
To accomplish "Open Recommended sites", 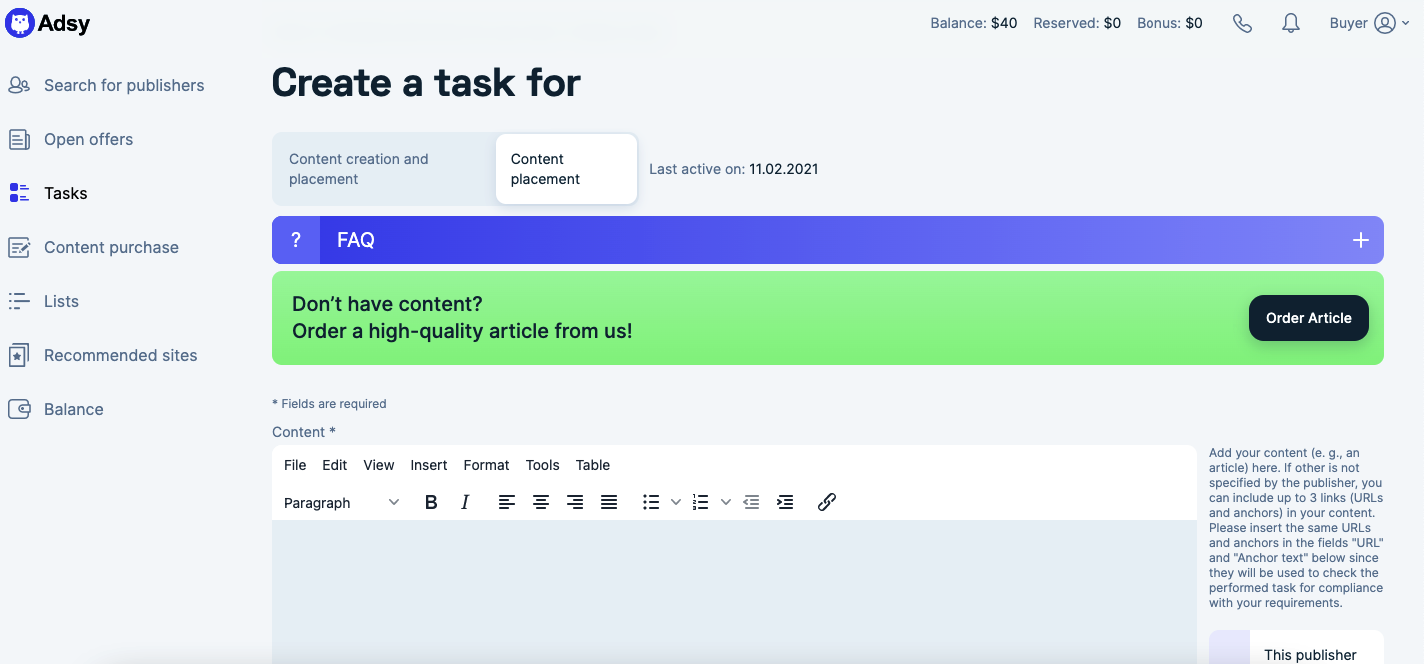I will [x=121, y=355].
